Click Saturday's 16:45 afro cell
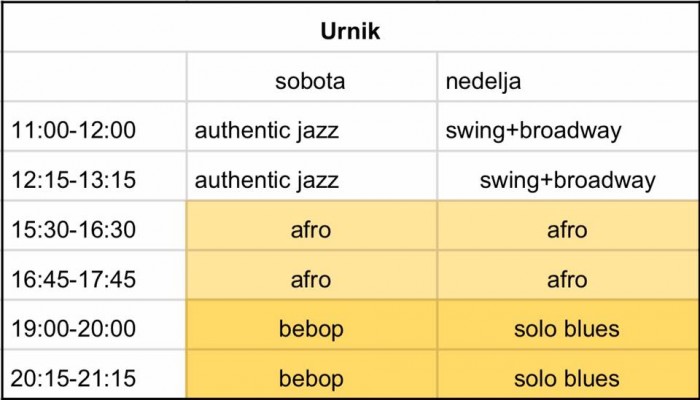This screenshot has height=400, width=700. [x=312, y=275]
